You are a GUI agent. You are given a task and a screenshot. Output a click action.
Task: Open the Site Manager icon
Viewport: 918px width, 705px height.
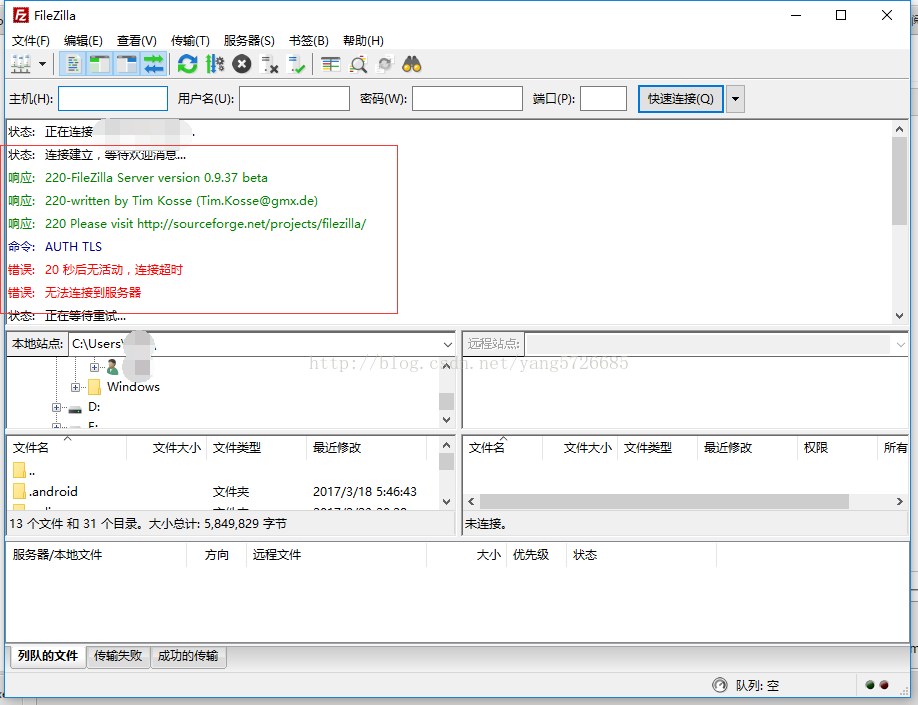[x=21, y=64]
